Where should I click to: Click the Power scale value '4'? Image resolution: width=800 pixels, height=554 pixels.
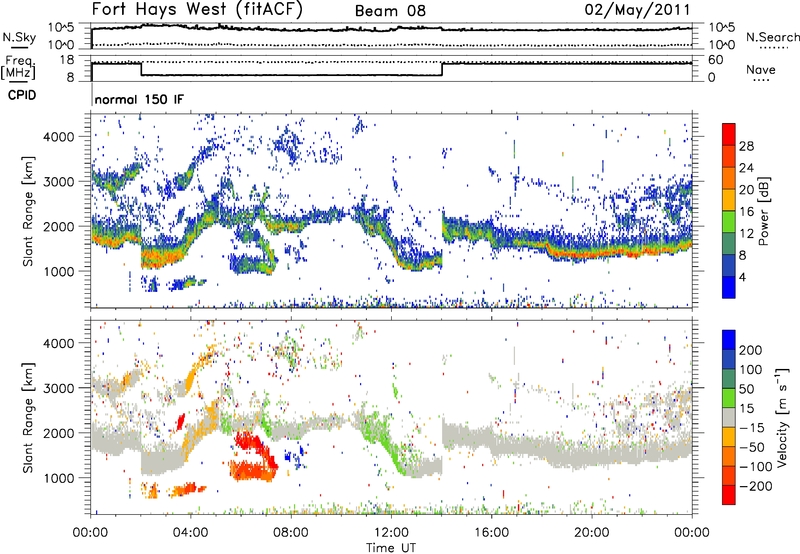pos(742,277)
